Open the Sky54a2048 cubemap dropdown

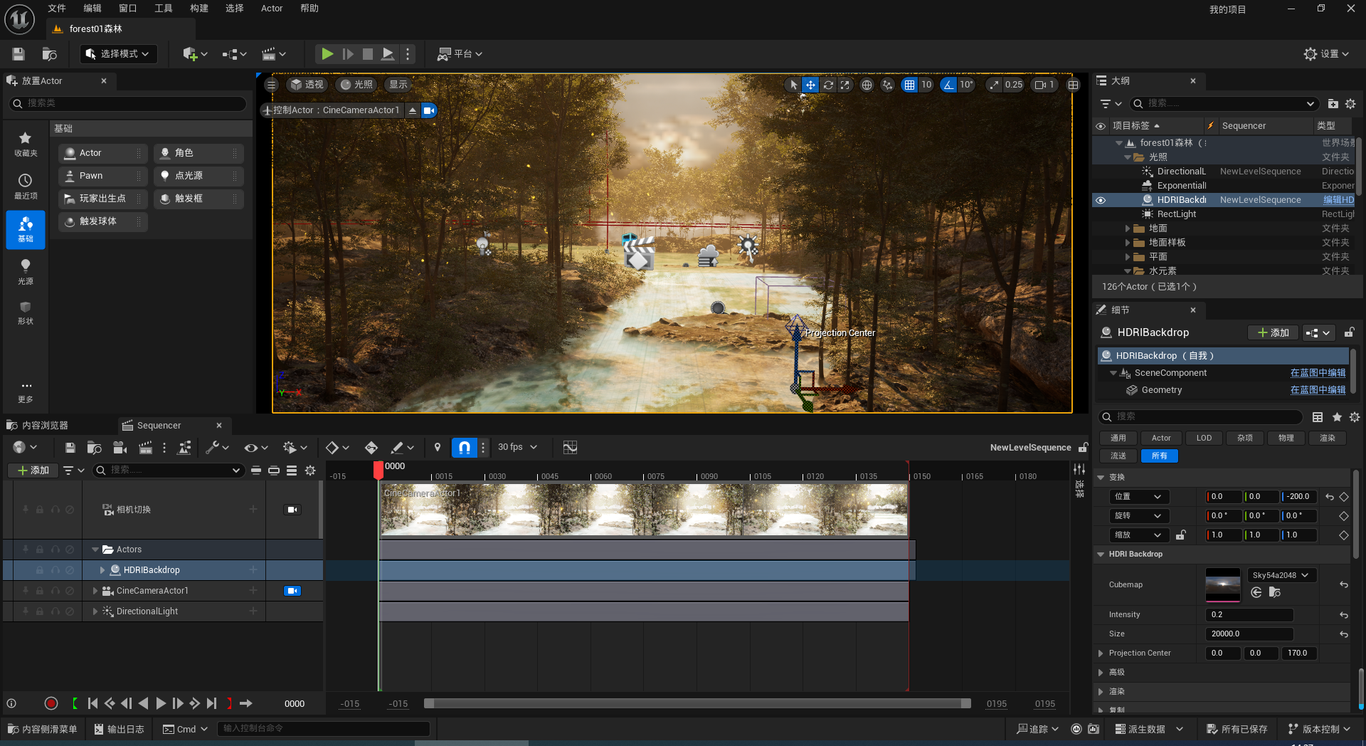click(1281, 575)
